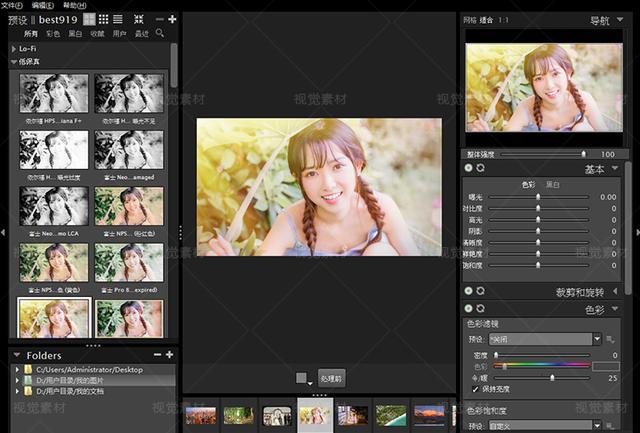
Task: Select the 彩色 preset filter tab
Action: (53, 34)
